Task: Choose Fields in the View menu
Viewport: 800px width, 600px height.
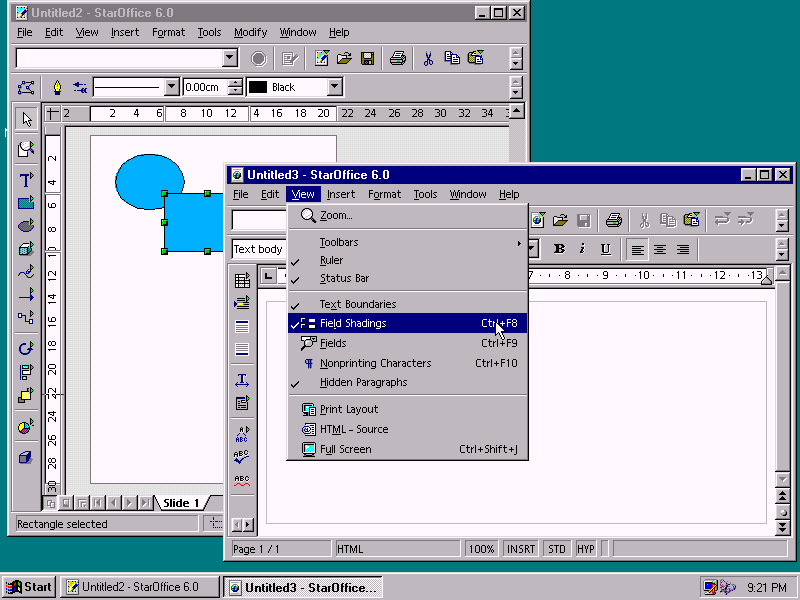Action: click(407, 343)
